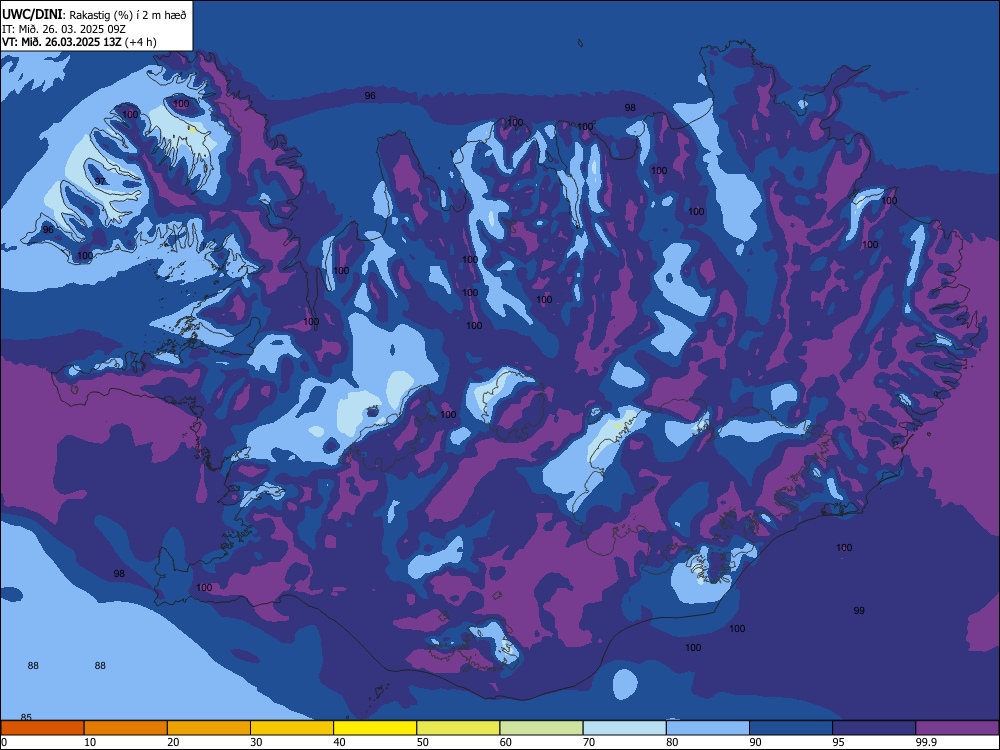Click the '(+4 h)' forecast offset text

[140, 42]
